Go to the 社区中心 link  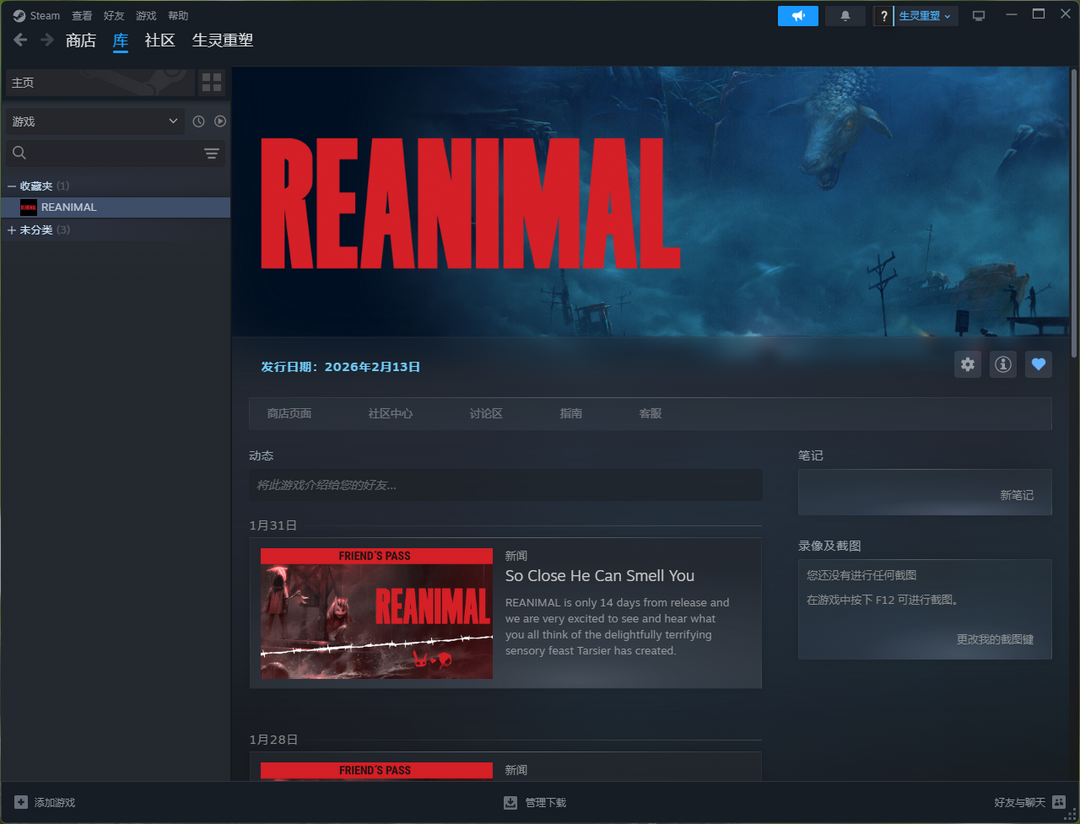pyautogui.click(x=390, y=413)
